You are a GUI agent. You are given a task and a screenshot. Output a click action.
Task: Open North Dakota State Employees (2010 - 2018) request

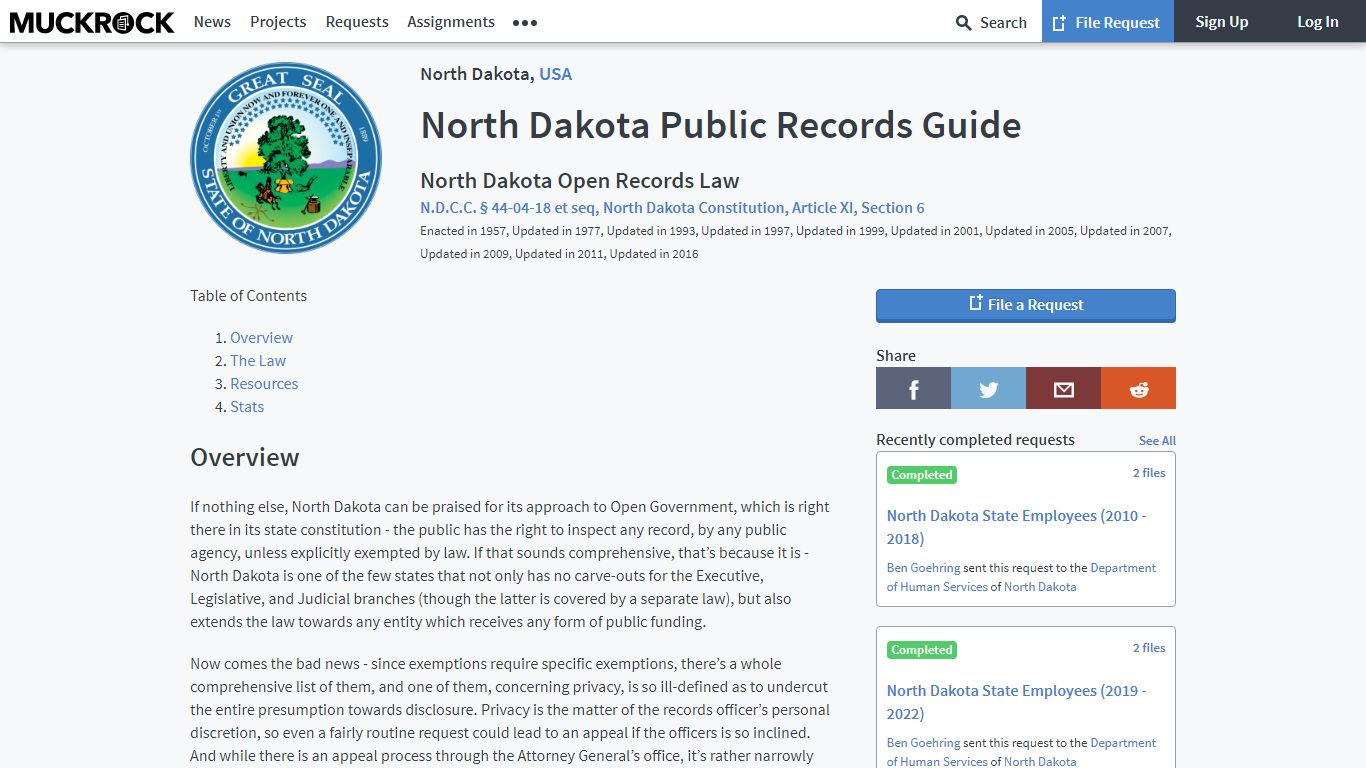pyautogui.click(x=1016, y=527)
